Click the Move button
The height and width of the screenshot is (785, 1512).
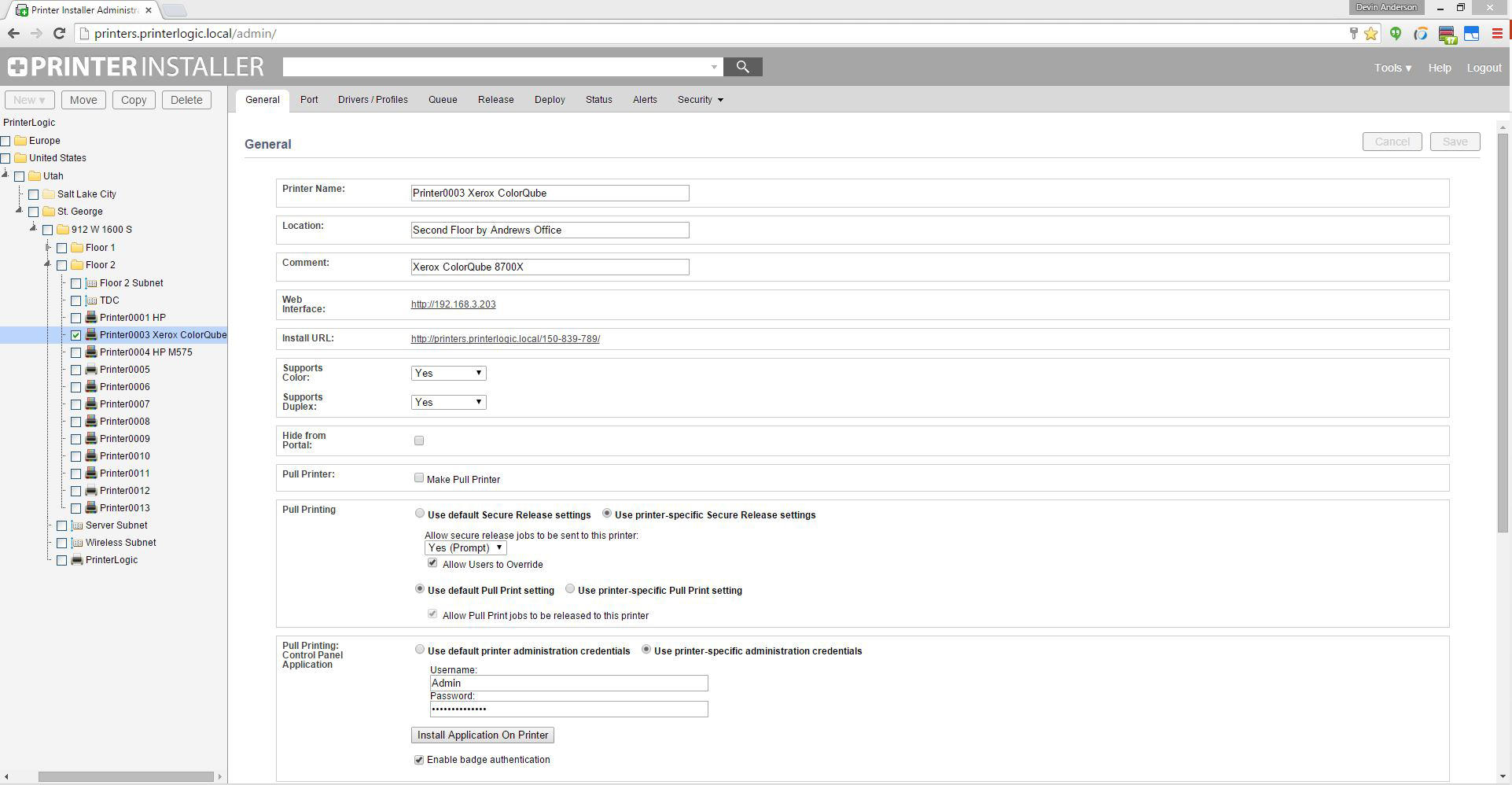coord(83,100)
